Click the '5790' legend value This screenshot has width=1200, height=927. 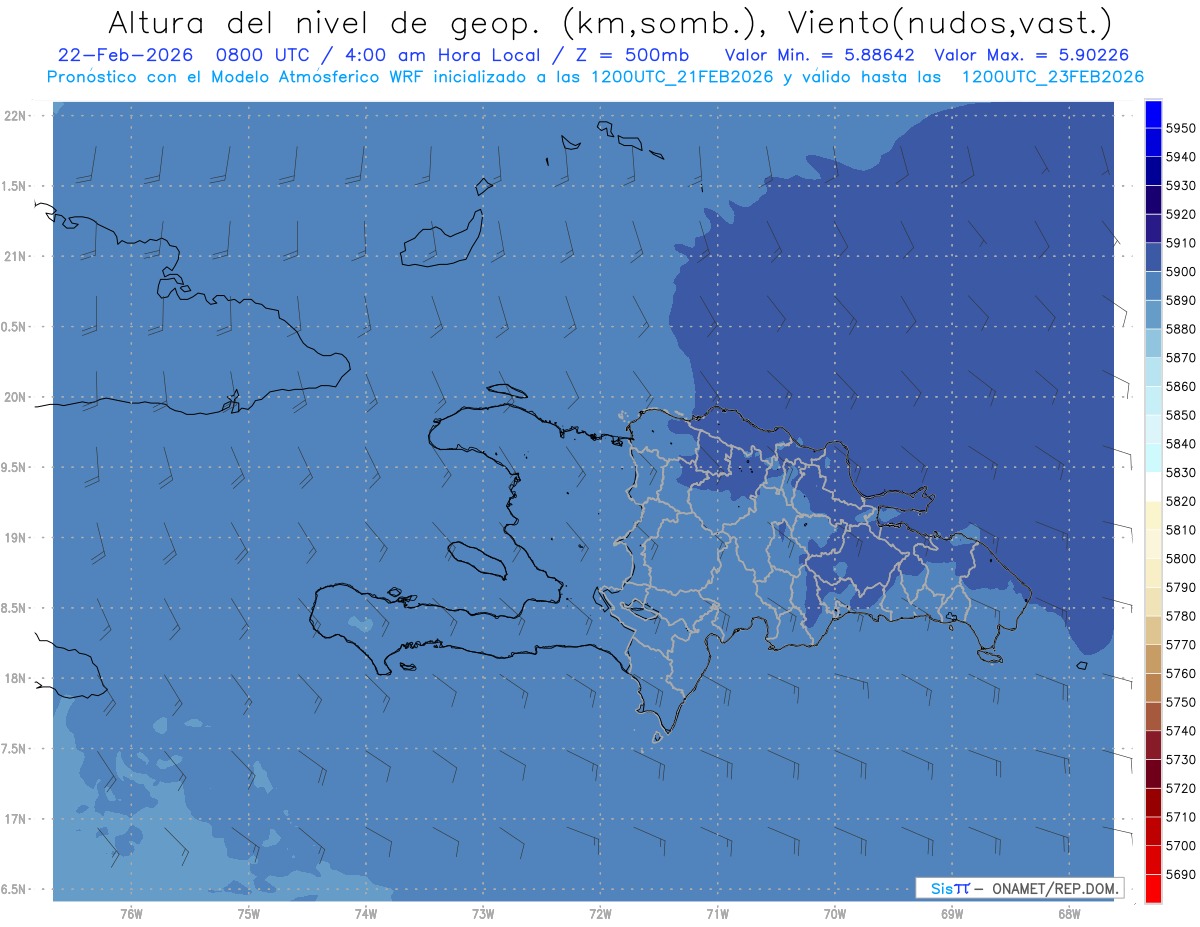[x=1180, y=587]
